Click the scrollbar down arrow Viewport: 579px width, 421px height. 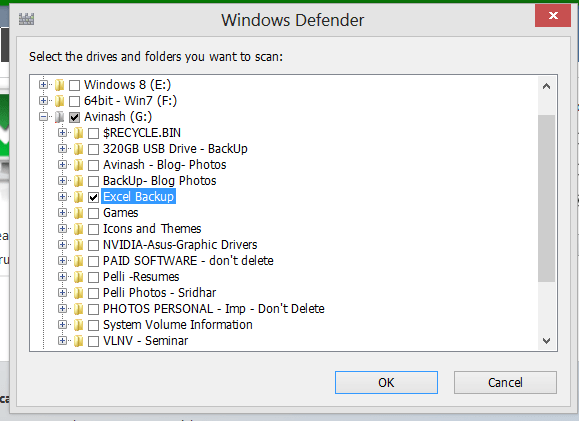547,340
